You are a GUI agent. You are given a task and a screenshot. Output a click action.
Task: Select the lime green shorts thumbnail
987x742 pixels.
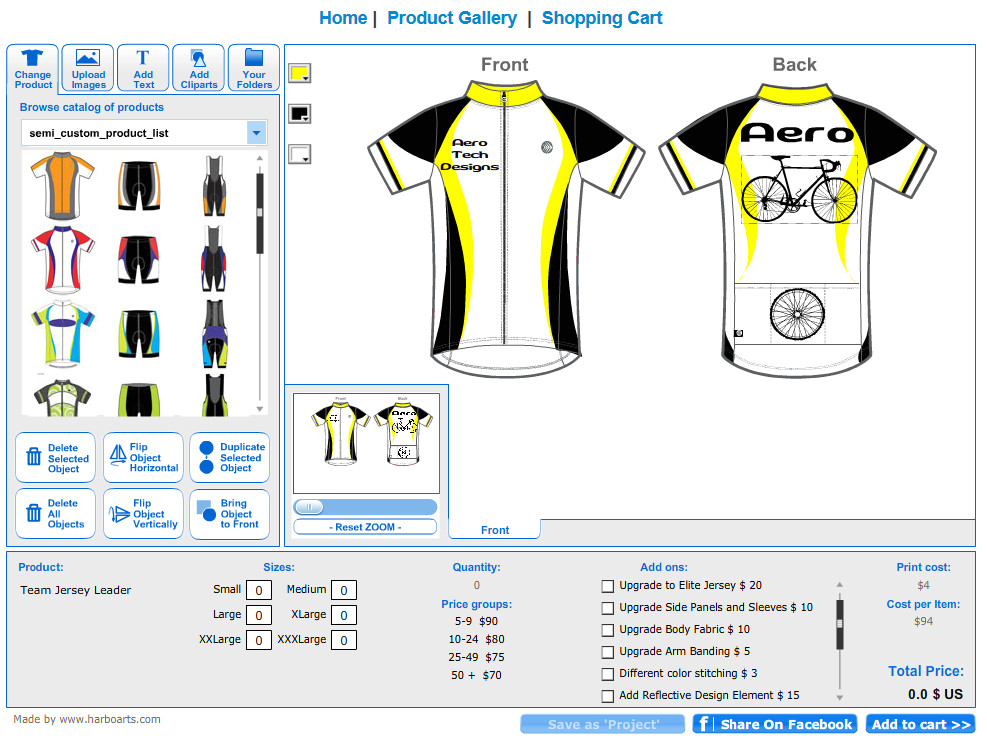[x=138, y=400]
